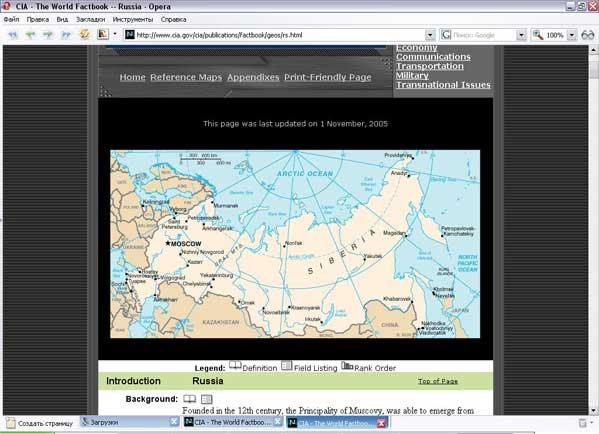
Task: Click the URL address field
Action: coord(280,35)
